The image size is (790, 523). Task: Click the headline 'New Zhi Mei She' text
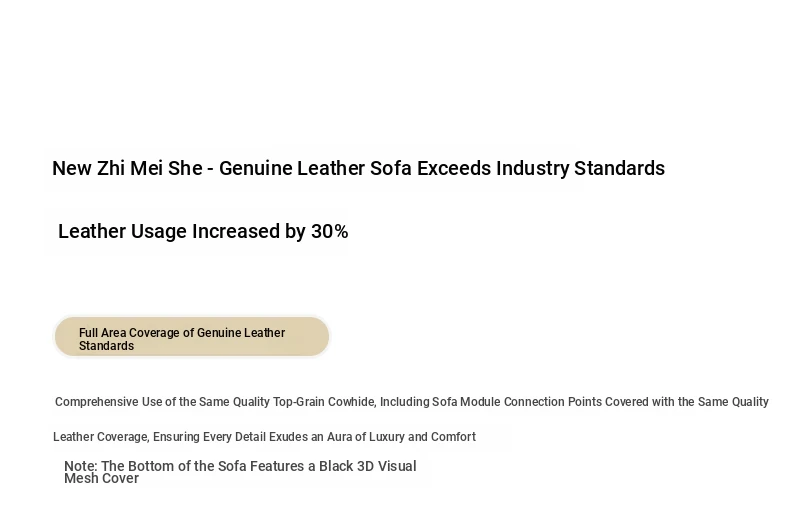point(127,168)
